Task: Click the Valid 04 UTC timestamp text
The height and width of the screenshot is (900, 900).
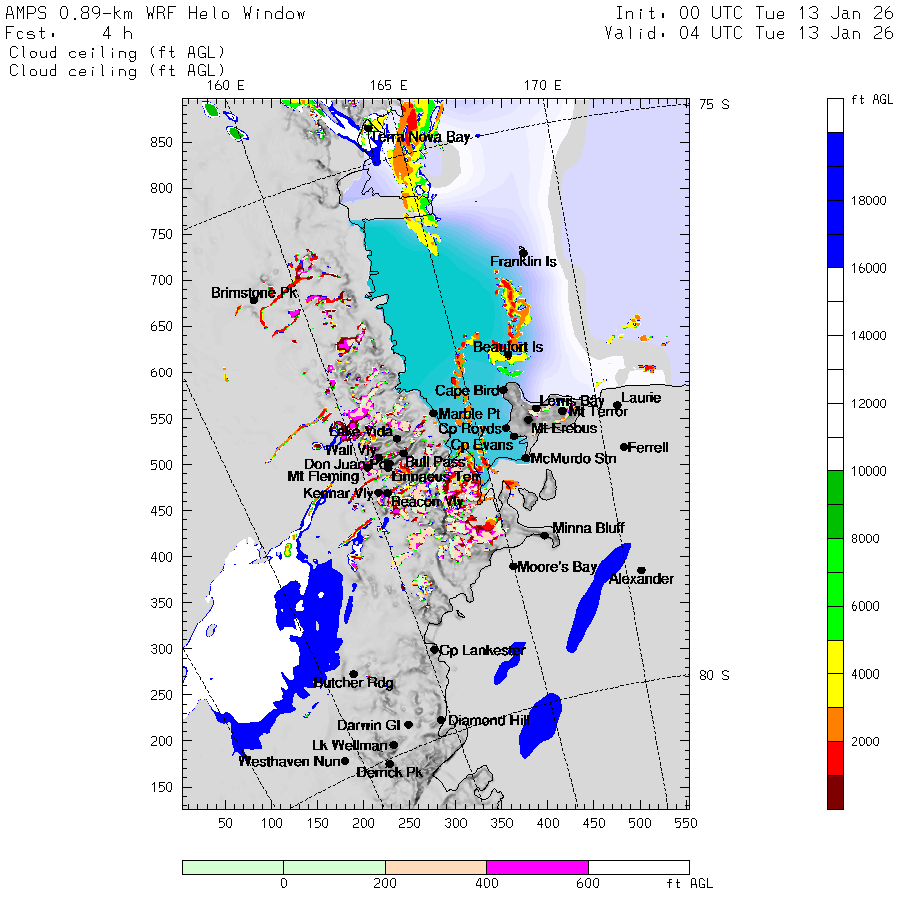Action: tap(748, 33)
